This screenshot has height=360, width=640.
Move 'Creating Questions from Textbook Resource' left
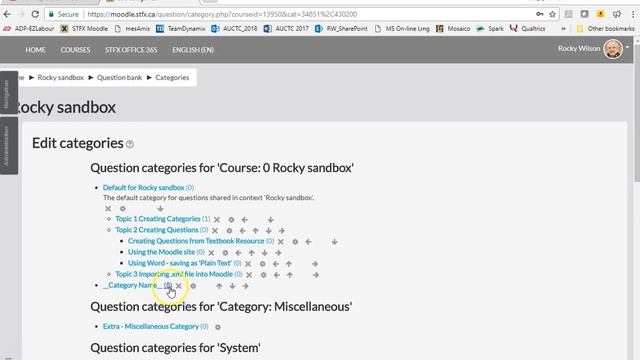(x=308, y=242)
